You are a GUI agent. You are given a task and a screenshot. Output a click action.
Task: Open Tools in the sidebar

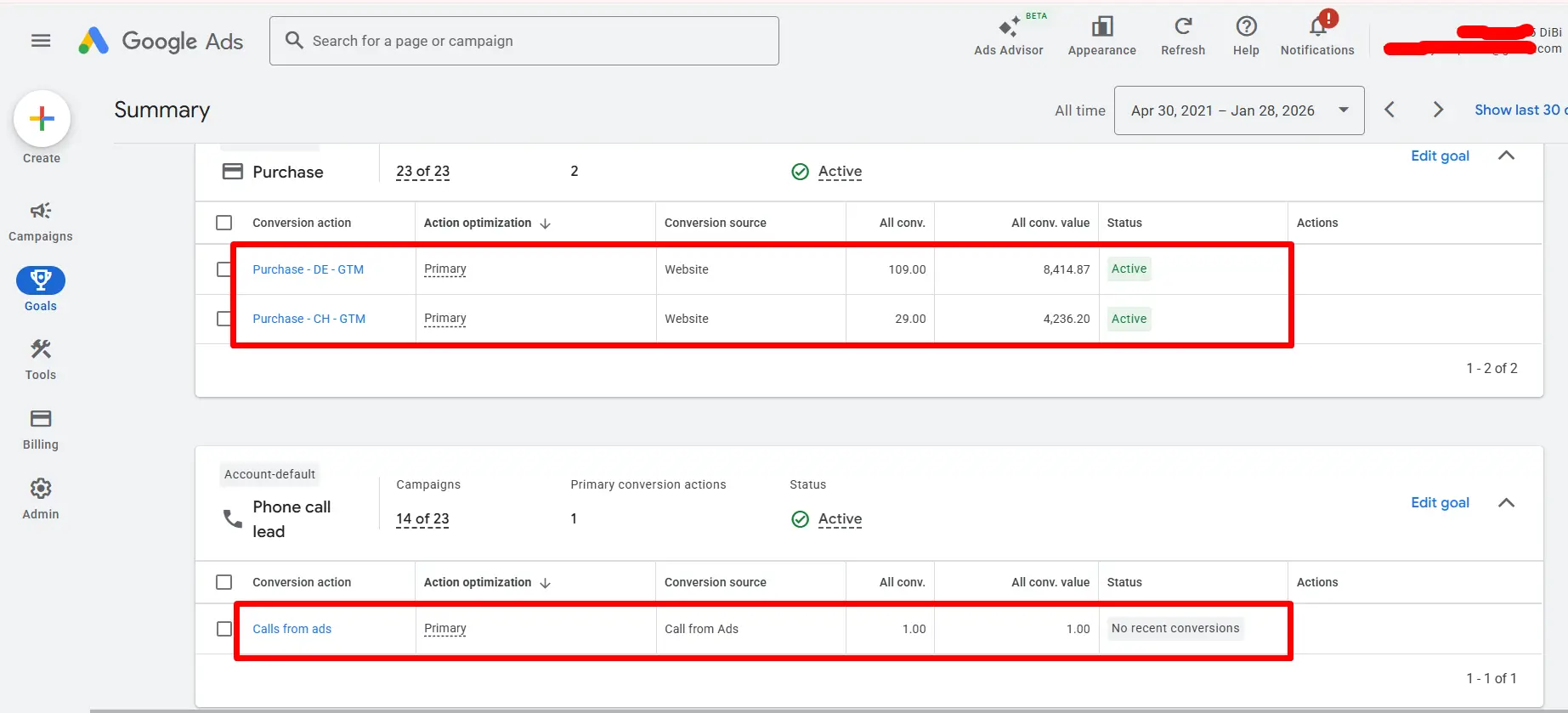click(x=41, y=359)
